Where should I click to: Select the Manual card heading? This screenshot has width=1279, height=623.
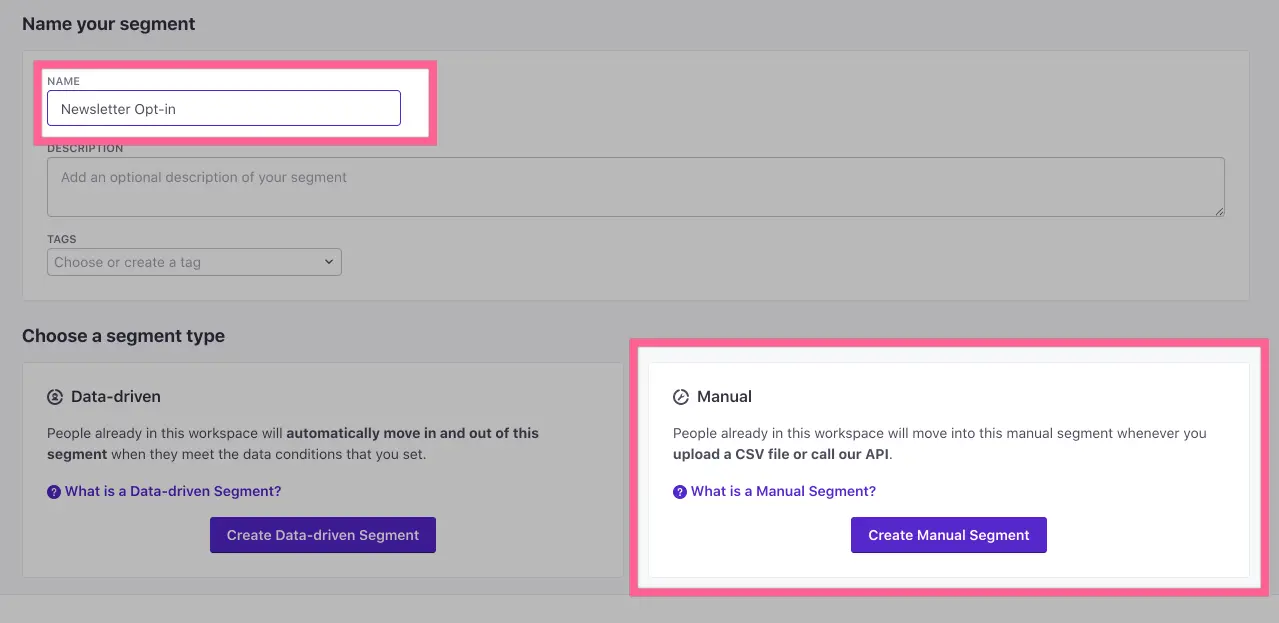point(724,397)
